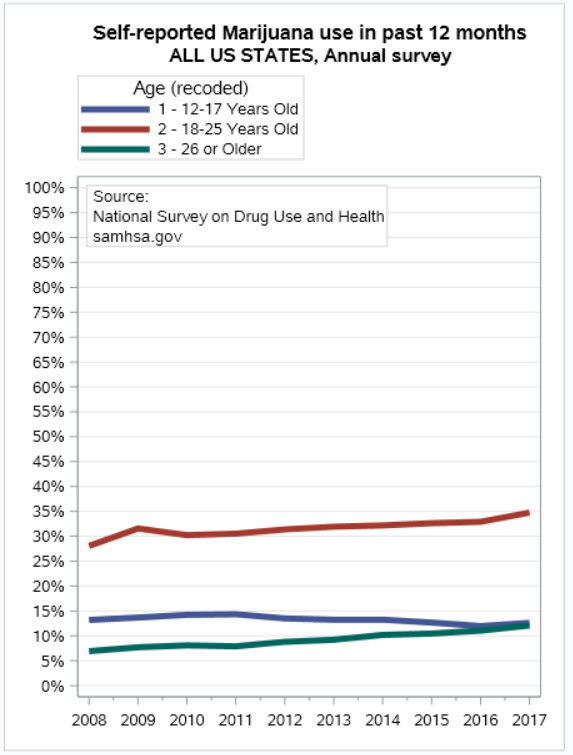Image resolution: width=573 pixels, height=755 pixels.
Task: Click the red line endpoint at 2017
Action: [x=528, y=513]
